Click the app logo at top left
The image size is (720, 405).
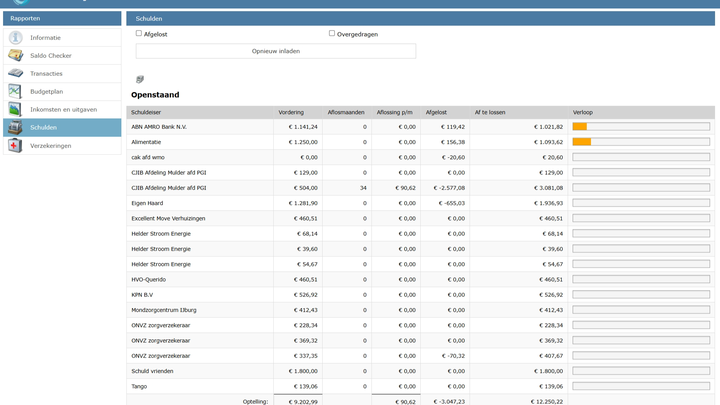click(20, 3)
